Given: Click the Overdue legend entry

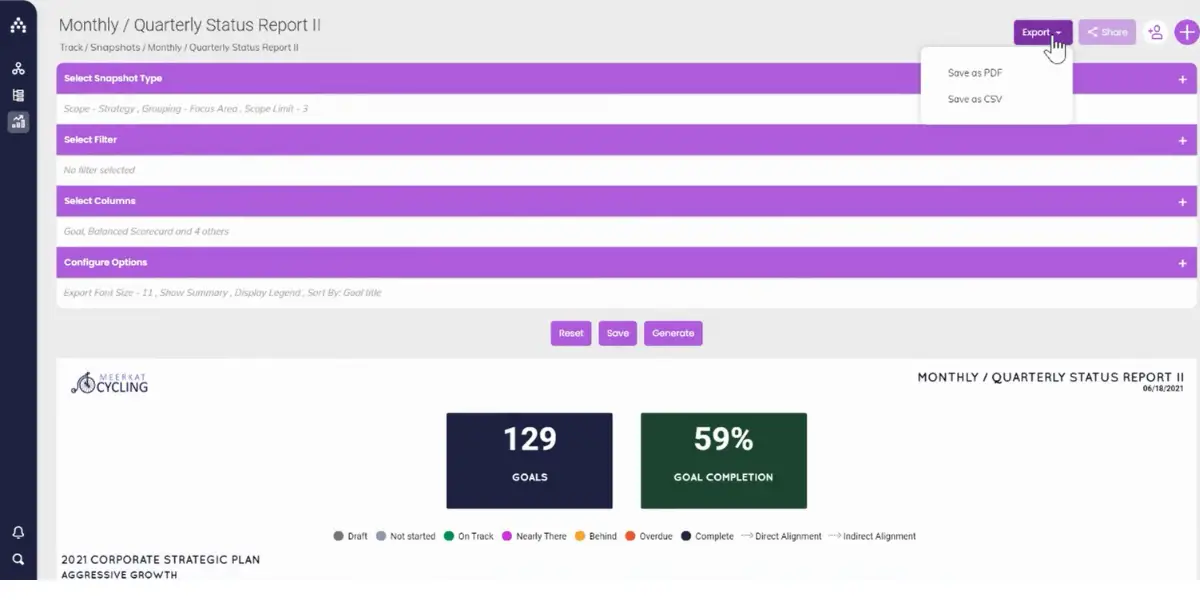Looking at the screenshot, I should coord(649,536).
